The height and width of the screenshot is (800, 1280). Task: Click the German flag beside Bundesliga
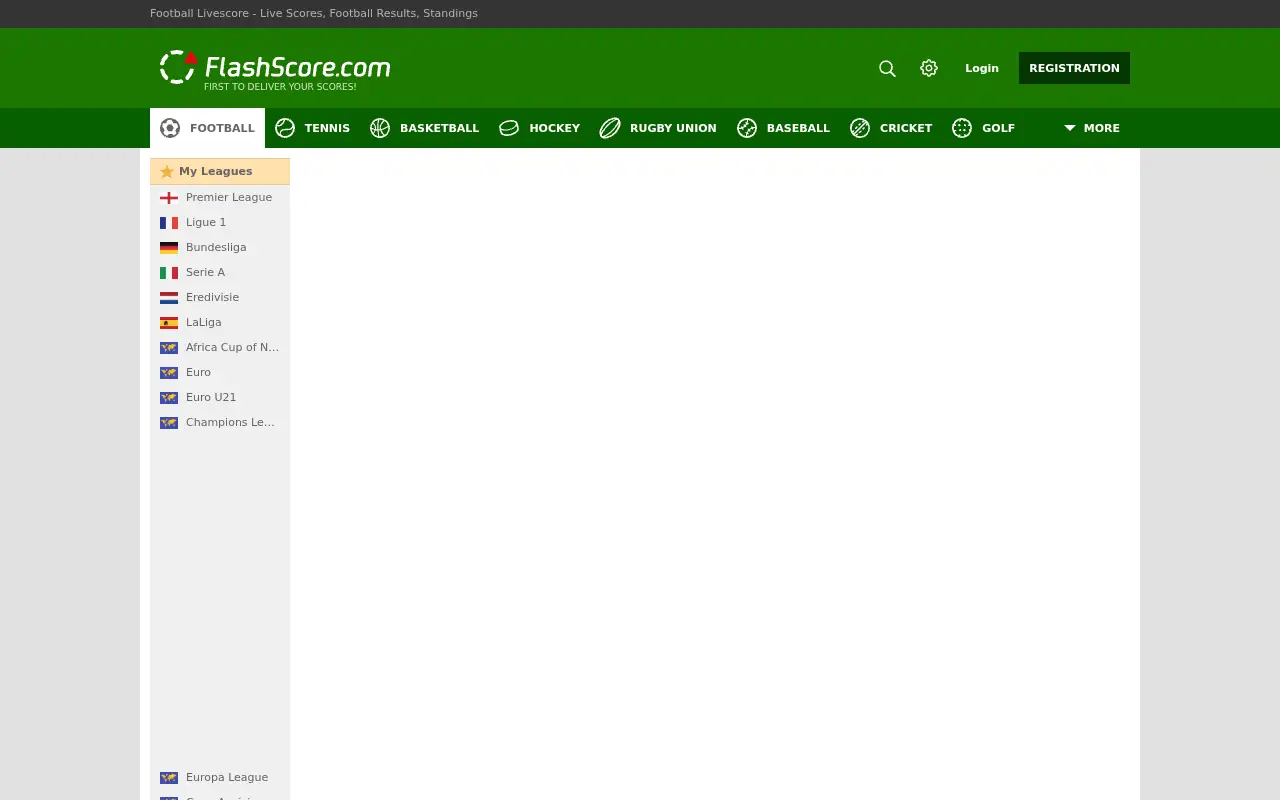169,247
